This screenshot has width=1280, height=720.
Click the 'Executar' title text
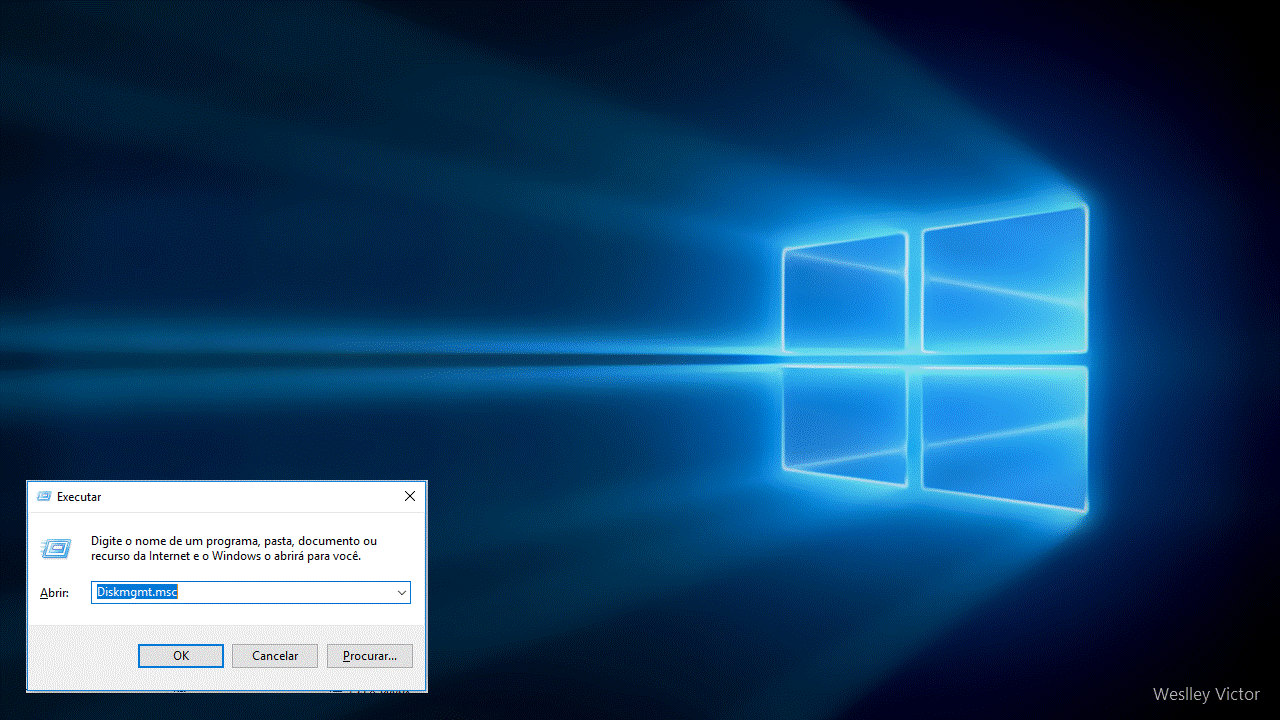click(x=79, y=497)
